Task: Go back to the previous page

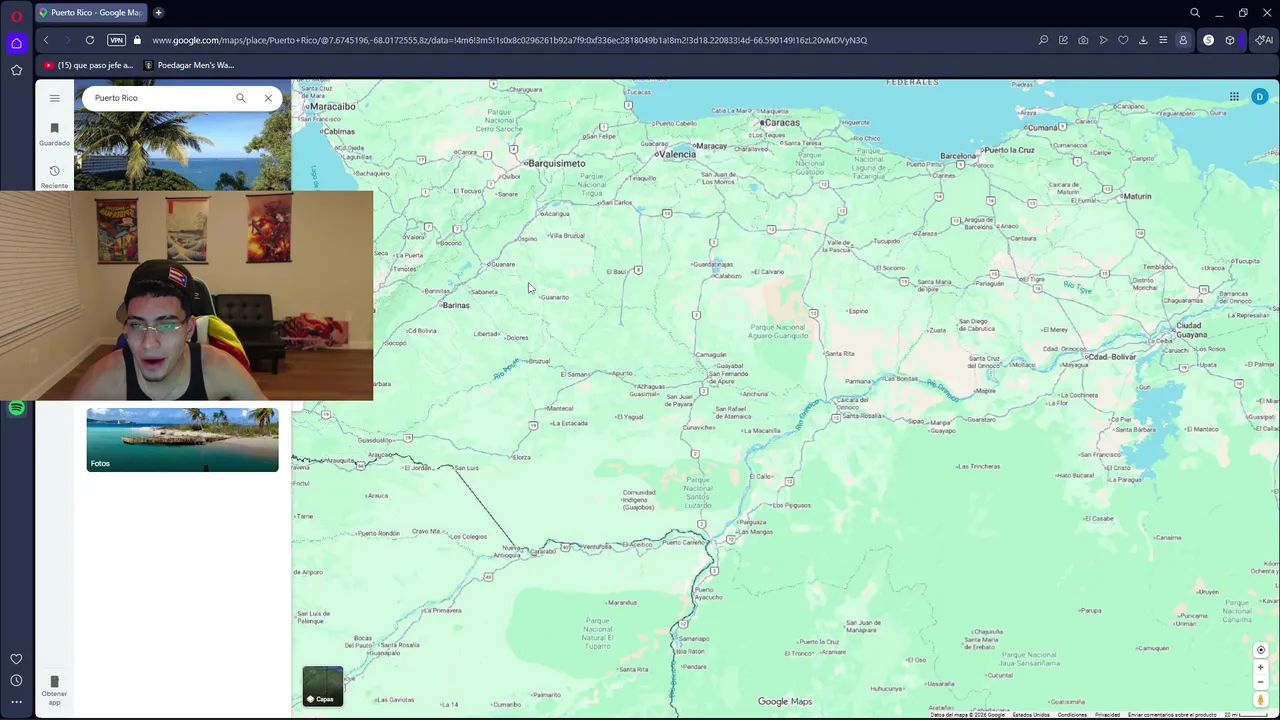Action: coord(46,40)
